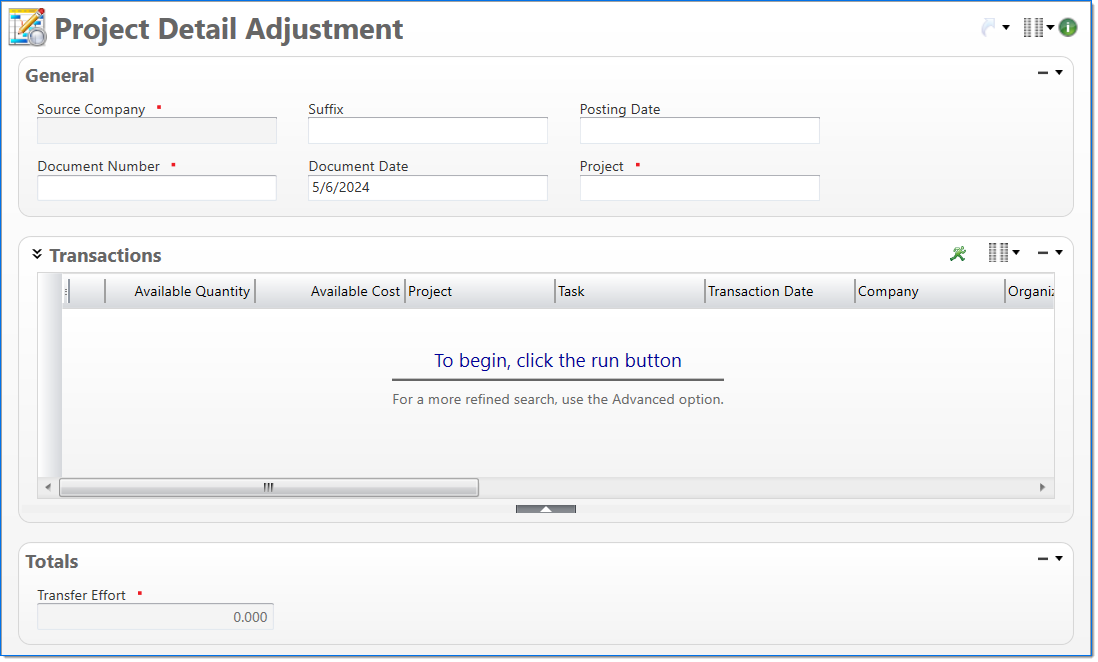Collapse the grid using bottom up-arrow bar
Image resolution: width=1098 pixels, height=662 pixels.
pos(546,509)
